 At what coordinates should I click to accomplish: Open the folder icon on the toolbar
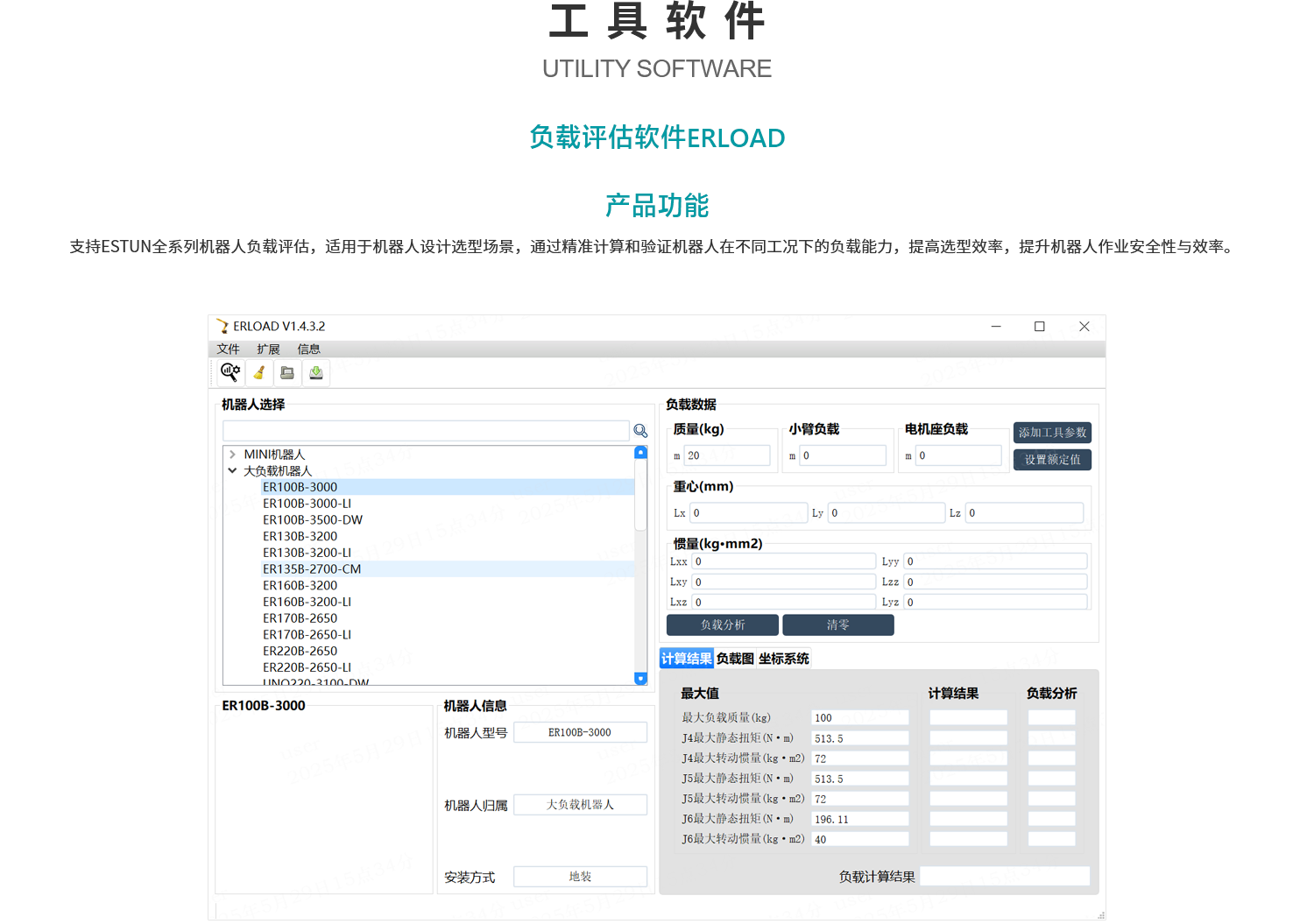point(287,372)
